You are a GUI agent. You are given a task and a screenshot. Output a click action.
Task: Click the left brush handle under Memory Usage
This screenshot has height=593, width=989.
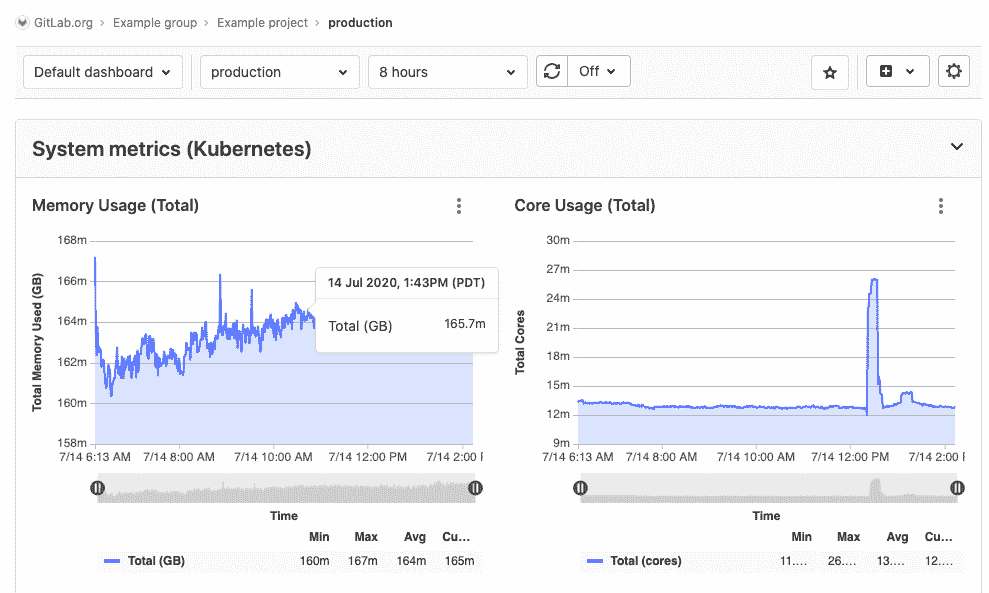tap(96, 487)
